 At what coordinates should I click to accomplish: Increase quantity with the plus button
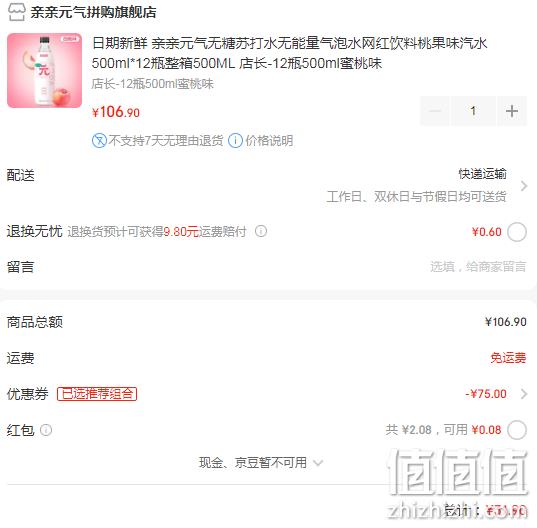[512, 111]
